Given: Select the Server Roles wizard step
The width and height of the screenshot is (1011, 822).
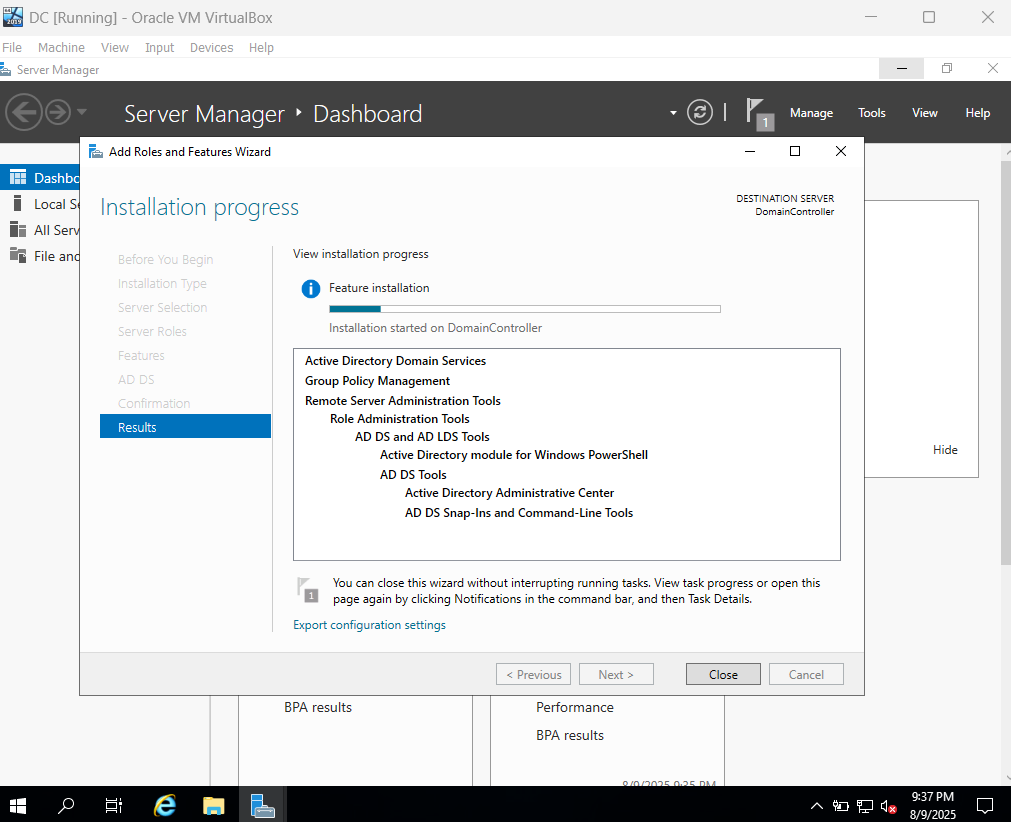Looking at the screenshot, I should click(x=152, y=331).
